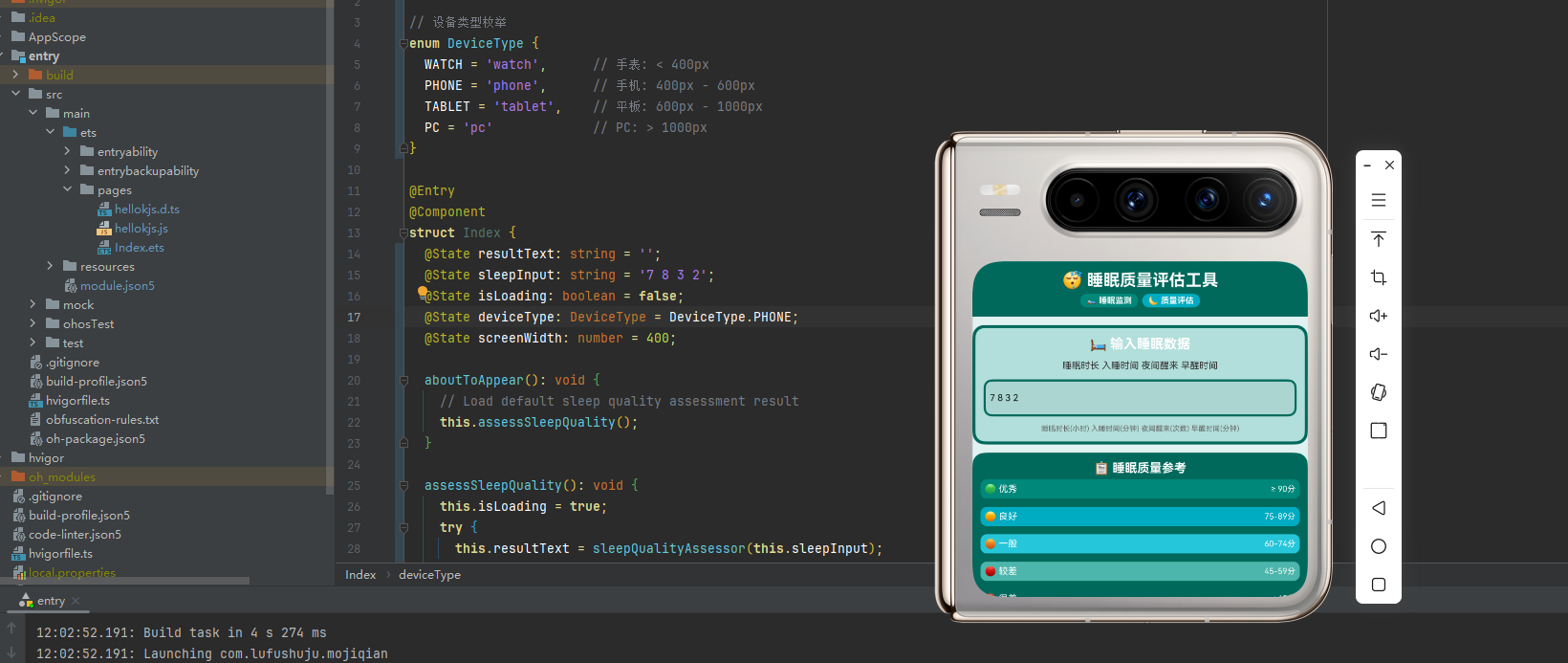
Task: Select the .idea folder in project tree
Action: 42,18
